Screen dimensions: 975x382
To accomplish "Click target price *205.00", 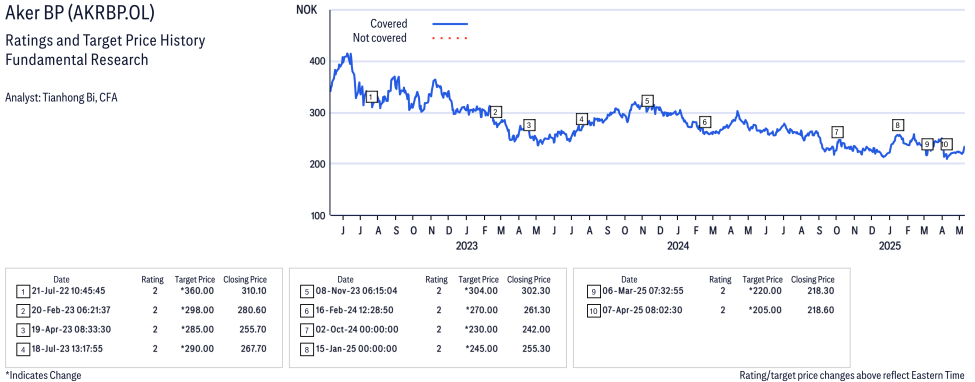I will coord(765,310).
